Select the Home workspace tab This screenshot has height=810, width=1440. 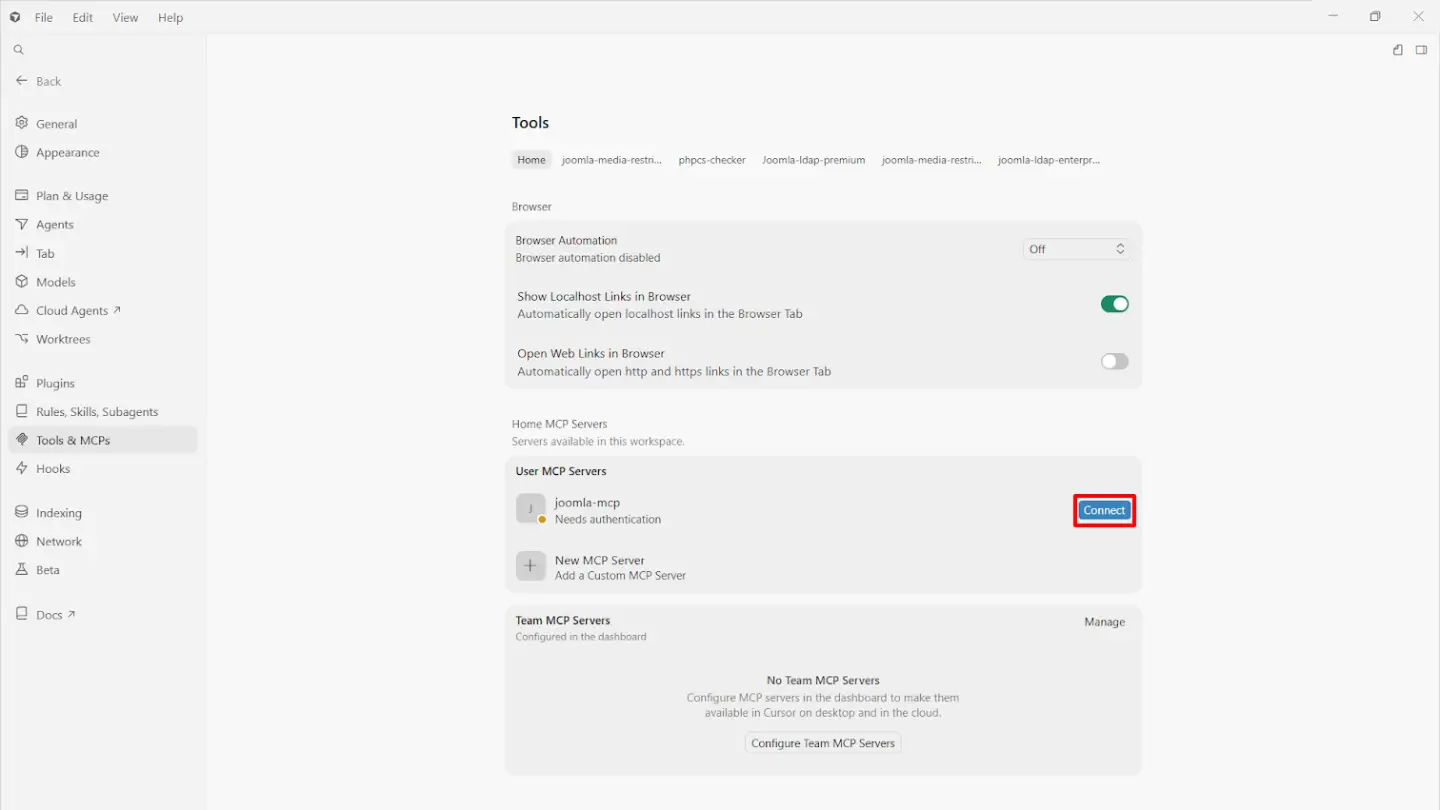(x=532, y=160)
